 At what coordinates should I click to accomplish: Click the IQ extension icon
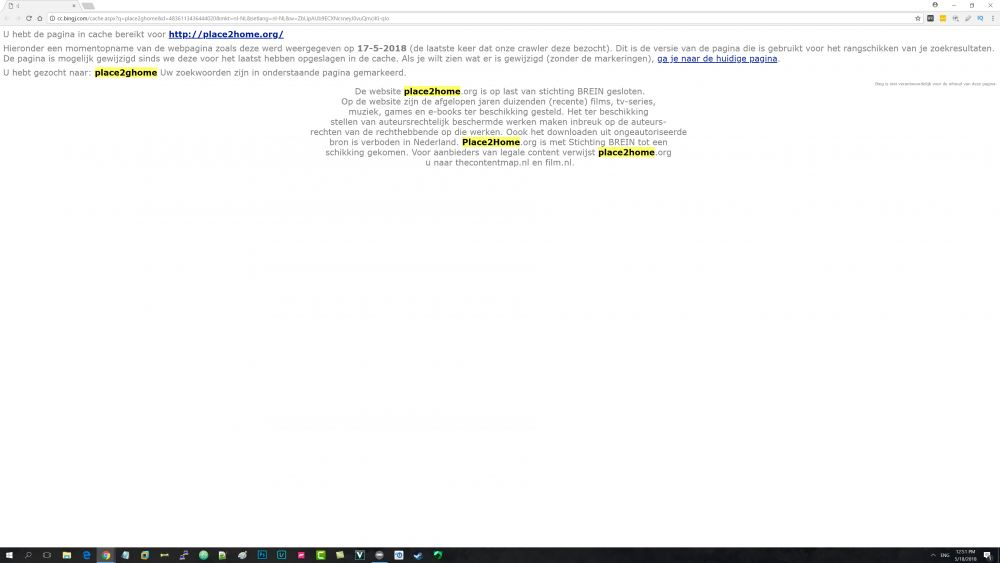click(x=980, y=18)
